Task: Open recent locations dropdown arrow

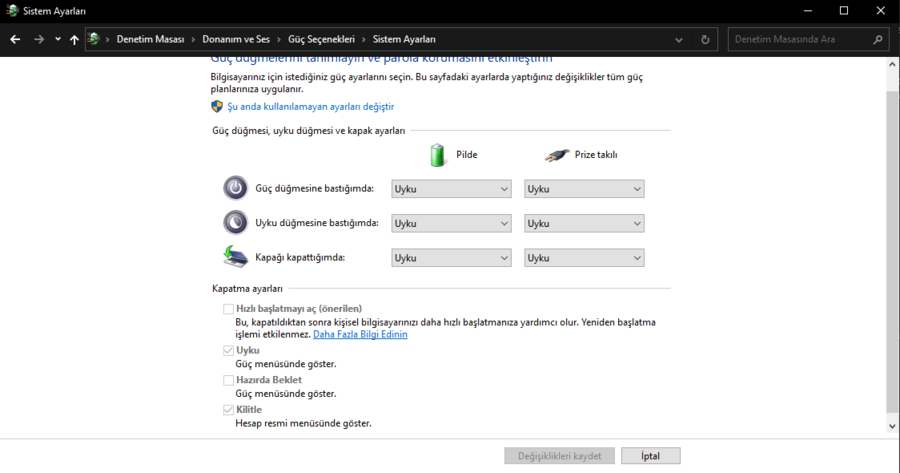Action: pos(57,40)
